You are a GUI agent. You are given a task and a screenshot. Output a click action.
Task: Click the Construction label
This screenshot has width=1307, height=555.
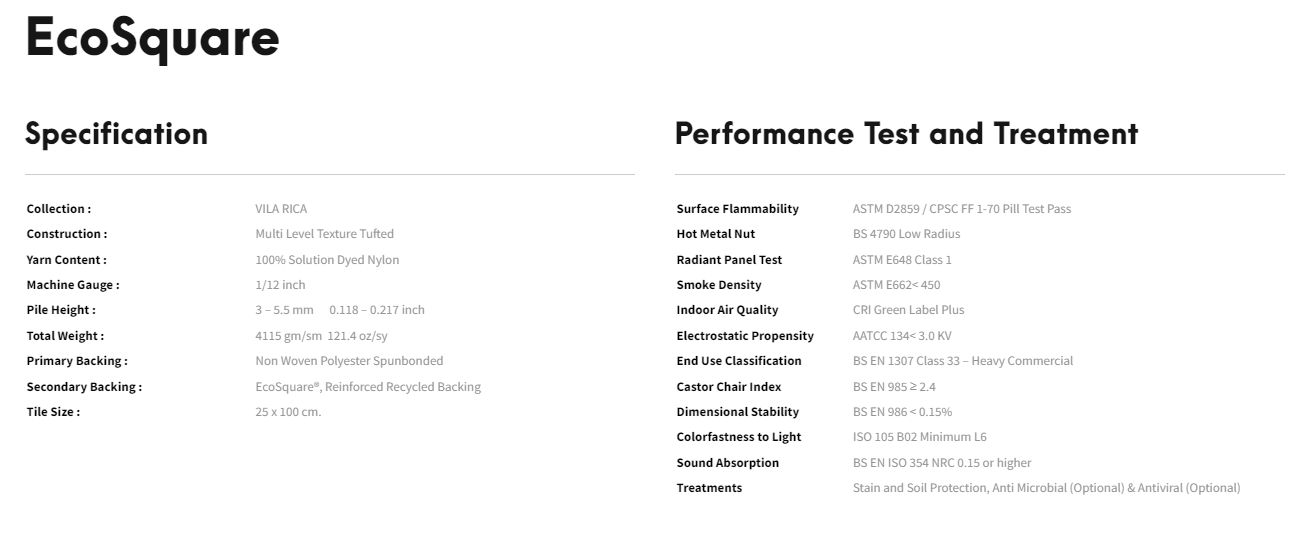pyautogui.click(x=66, y=234)
